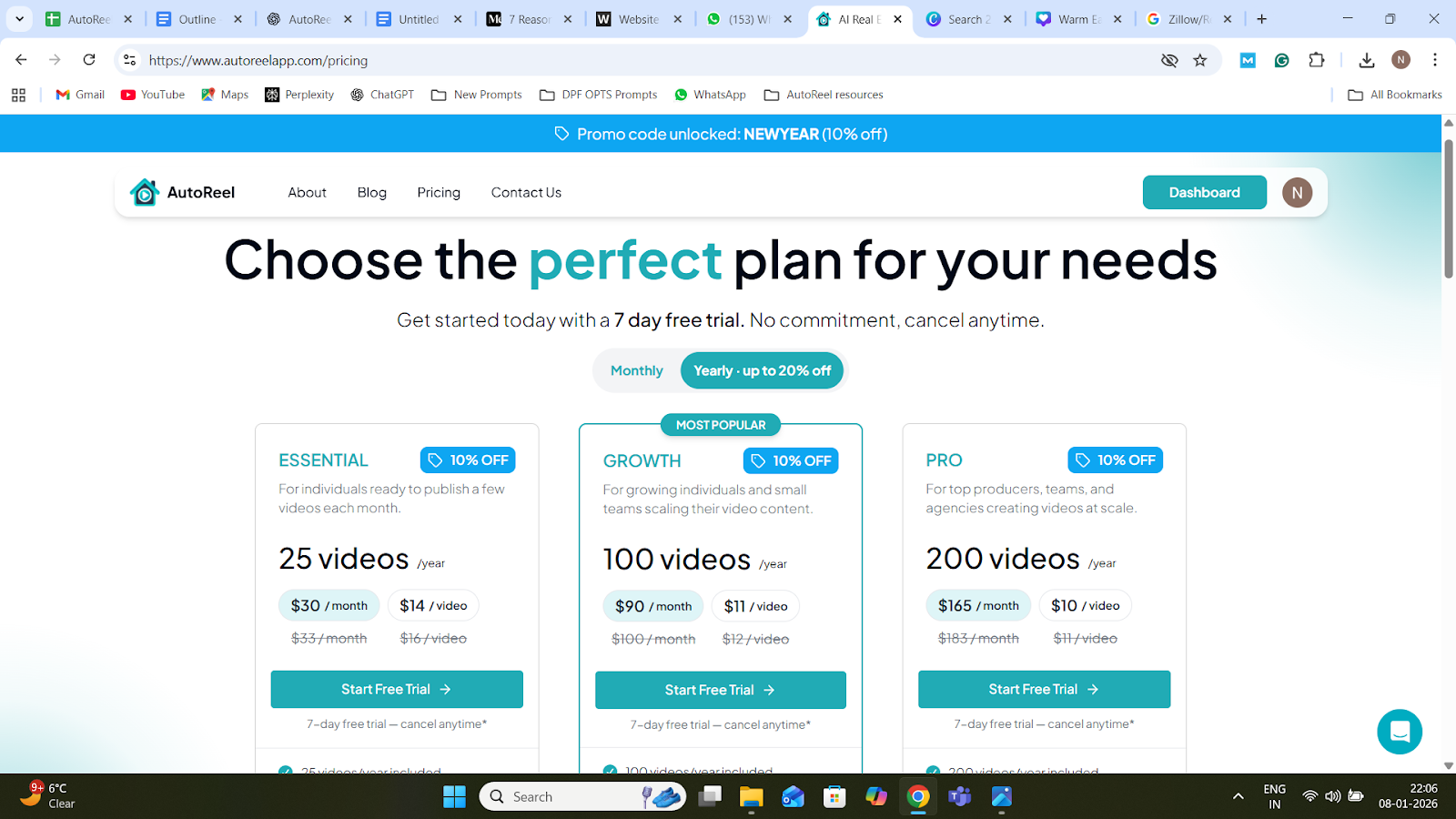Go to the Blog page

tap(372, 192)
